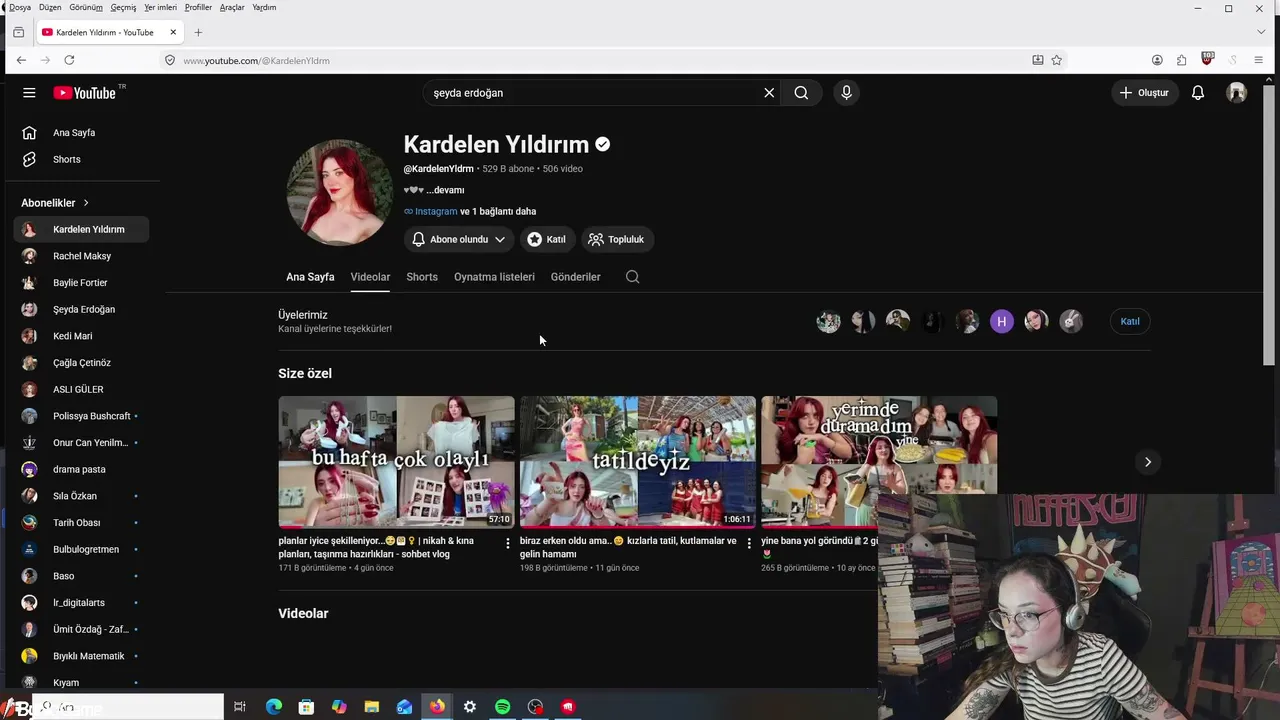Show next videos in the Size özel carousel
This screenshot has height=720, width=1280.
1147,462
